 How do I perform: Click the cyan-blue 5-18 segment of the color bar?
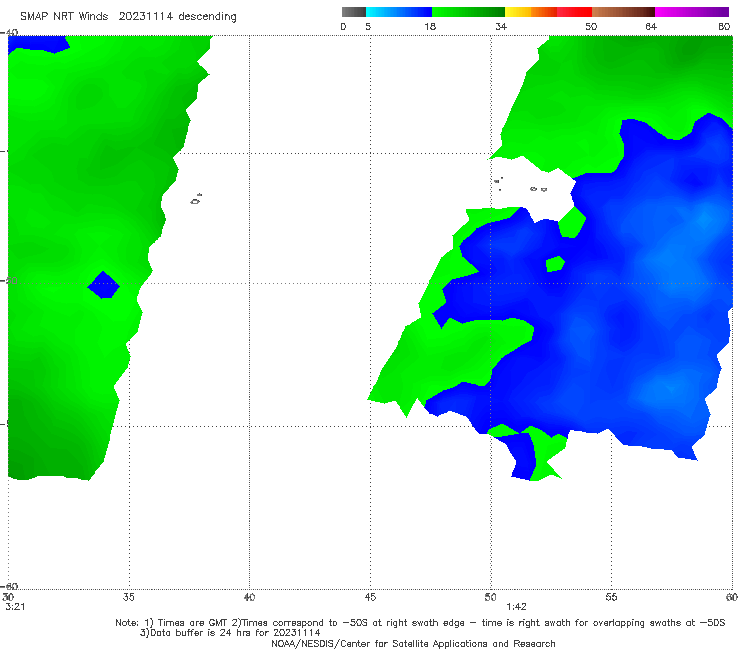399,12
